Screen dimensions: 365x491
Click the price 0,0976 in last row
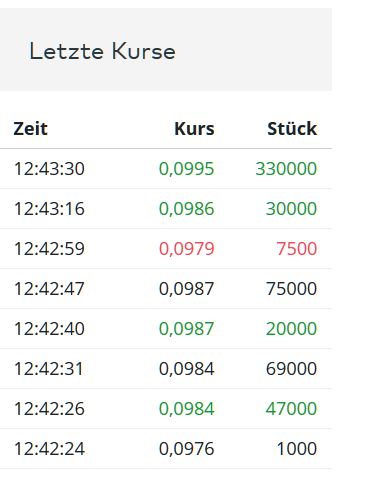tap(186, 449)
